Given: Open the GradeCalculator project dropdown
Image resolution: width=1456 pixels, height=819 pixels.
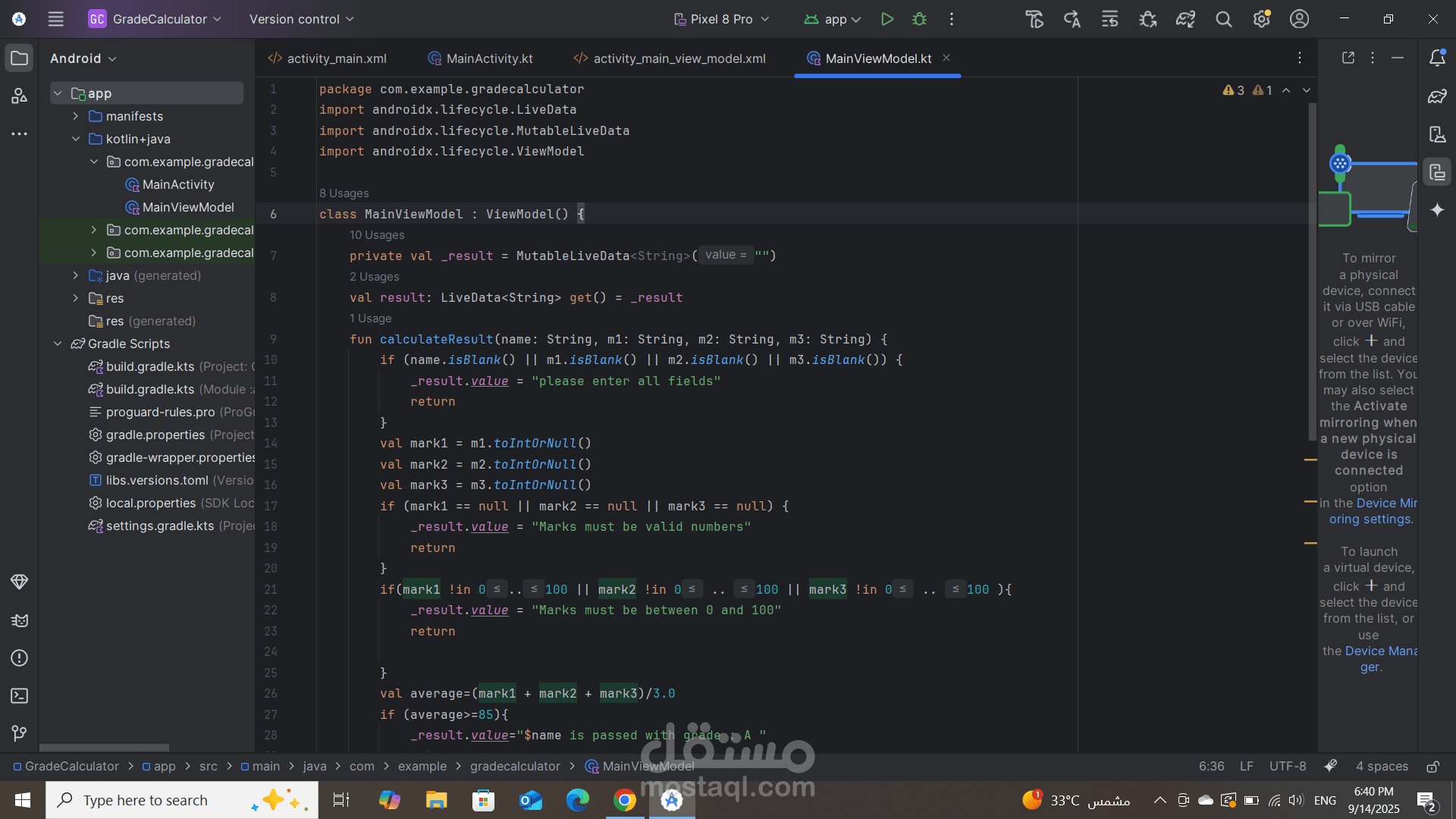Looking at the screenshot, I should [x=155, y=19].
